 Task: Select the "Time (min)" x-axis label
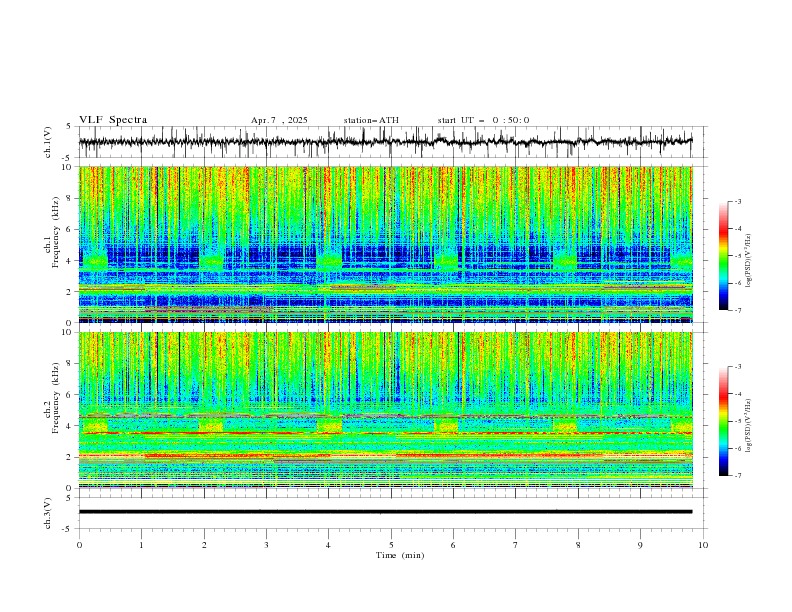400,555
